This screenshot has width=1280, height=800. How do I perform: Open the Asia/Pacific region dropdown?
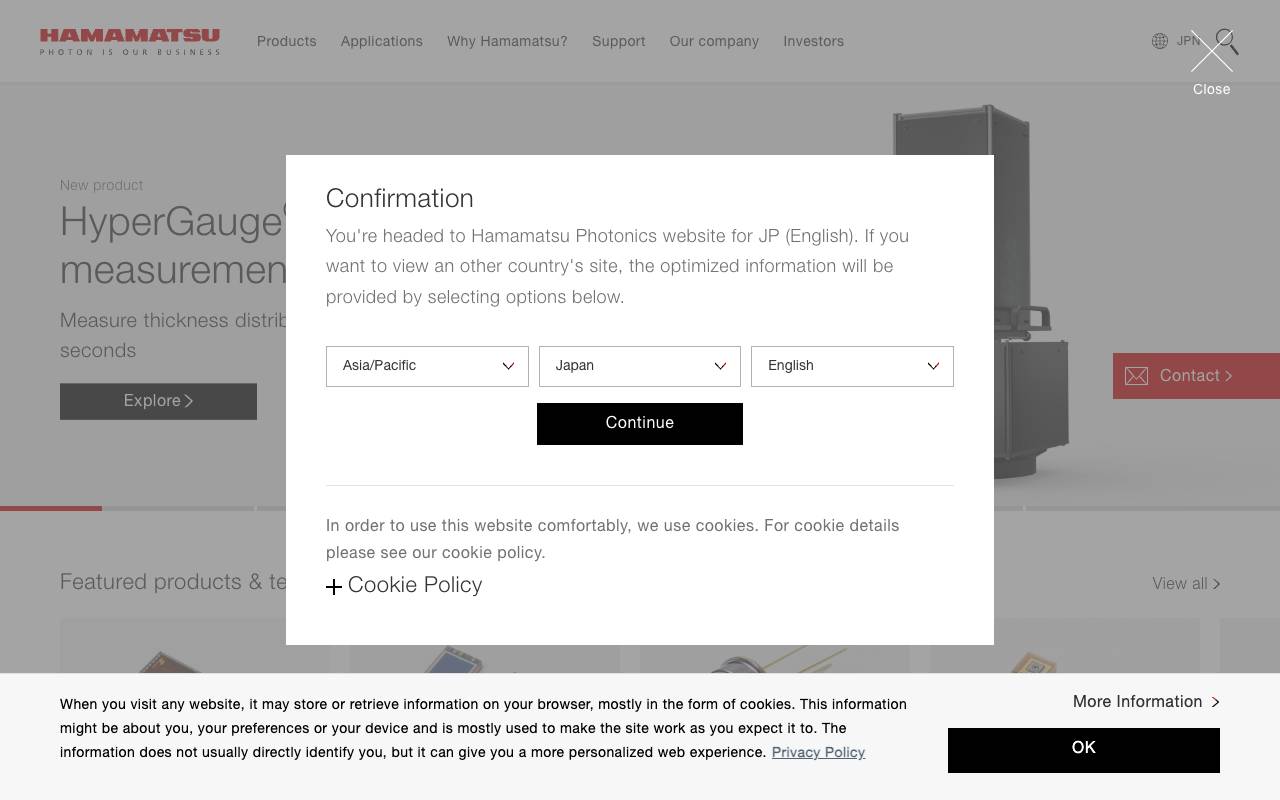pos(427,366)
